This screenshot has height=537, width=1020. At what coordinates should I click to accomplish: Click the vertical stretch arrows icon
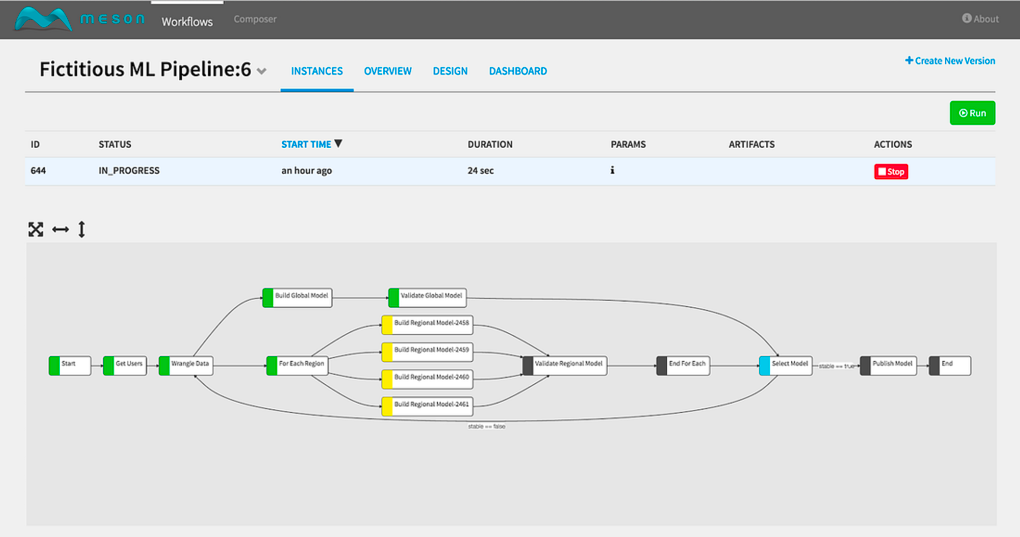[x=82, y=230]
